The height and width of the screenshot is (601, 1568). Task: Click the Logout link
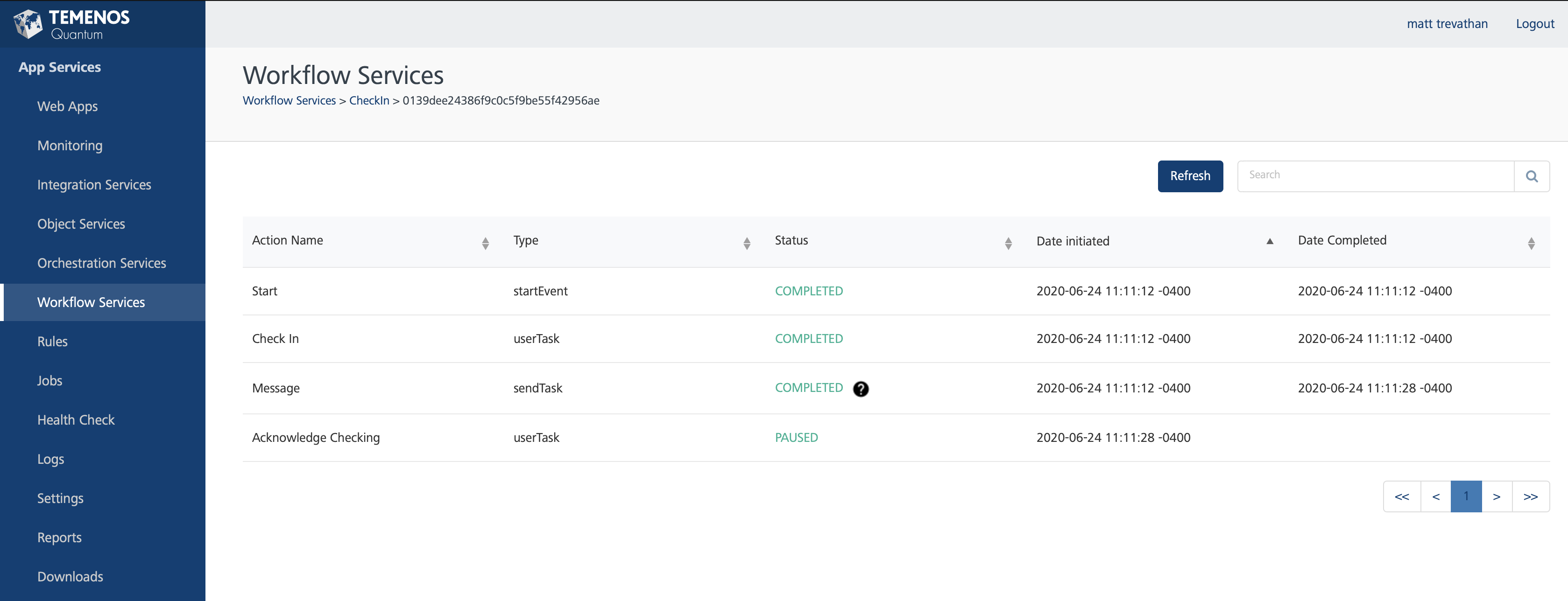(x=1534, y=24)
